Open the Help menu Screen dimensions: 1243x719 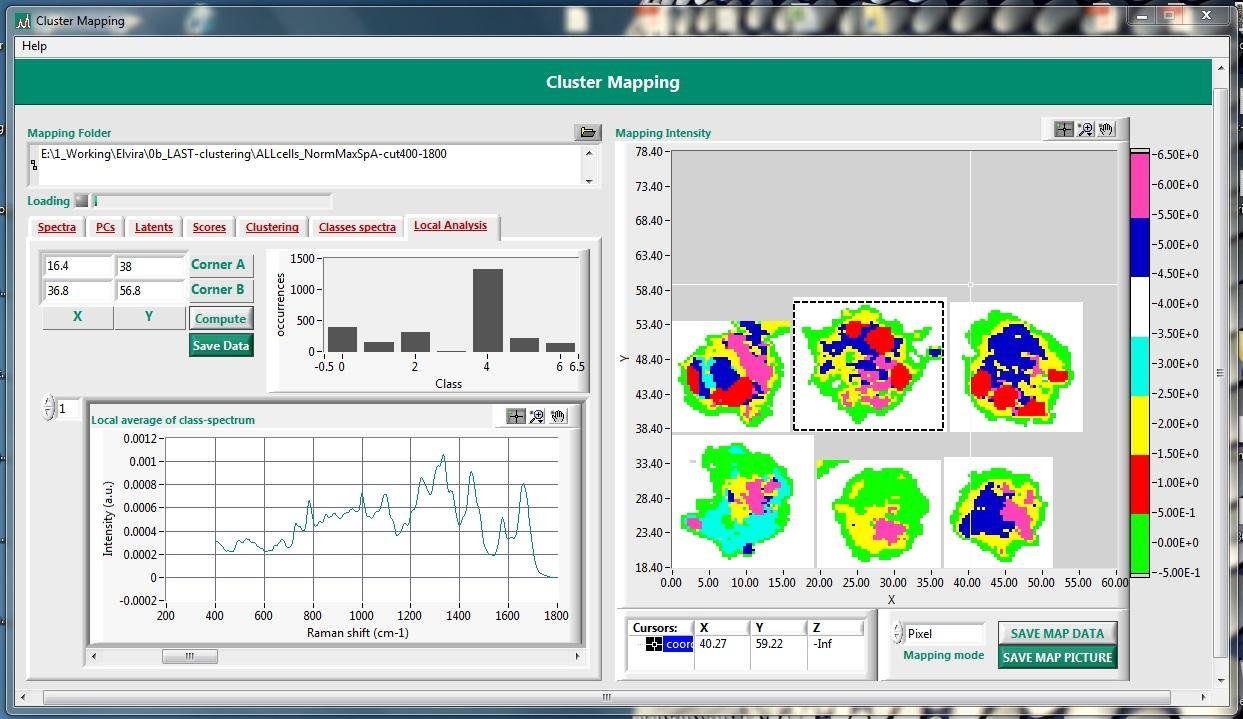tap(33, 46)
